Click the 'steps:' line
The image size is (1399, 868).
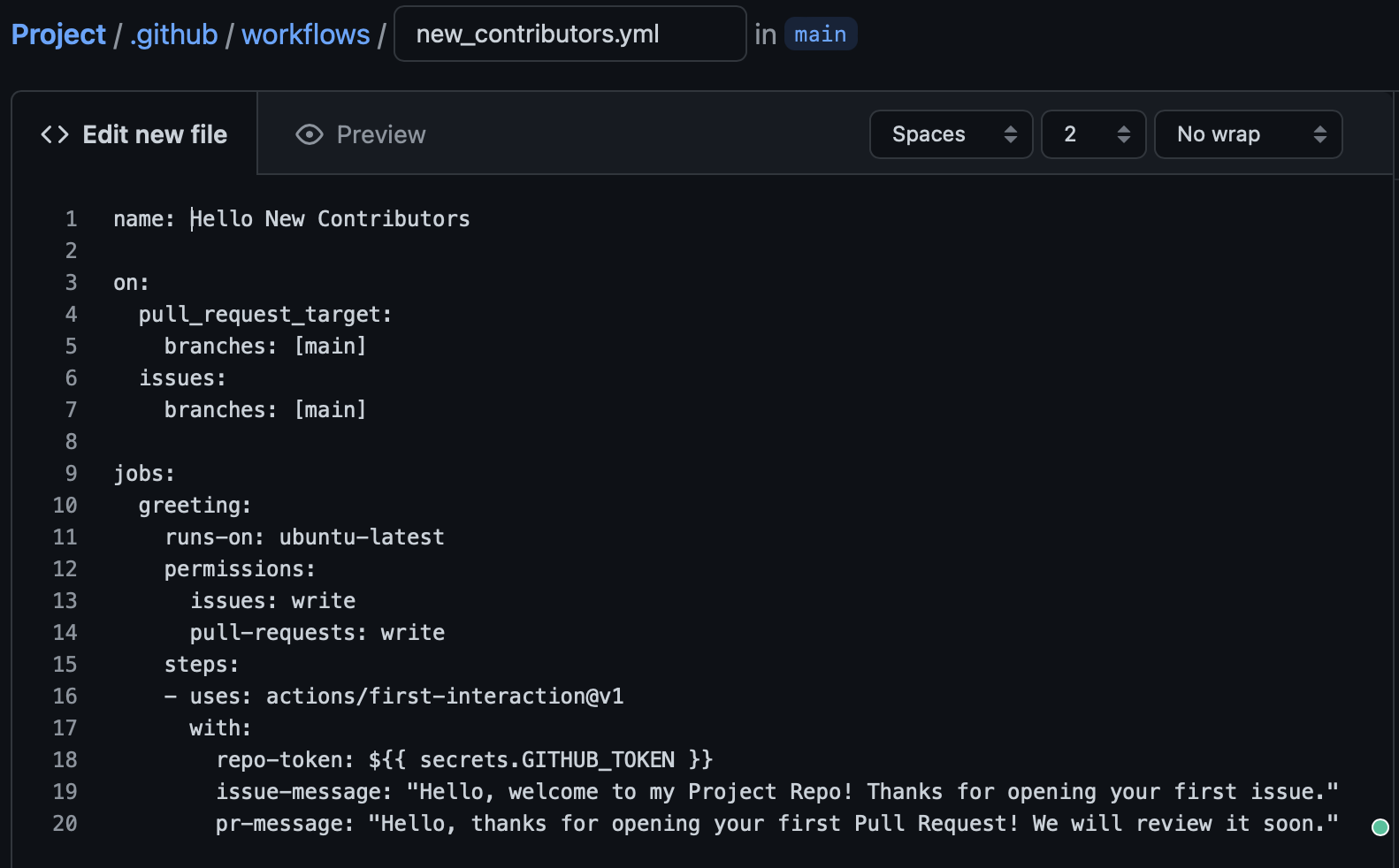pos(202,665)
